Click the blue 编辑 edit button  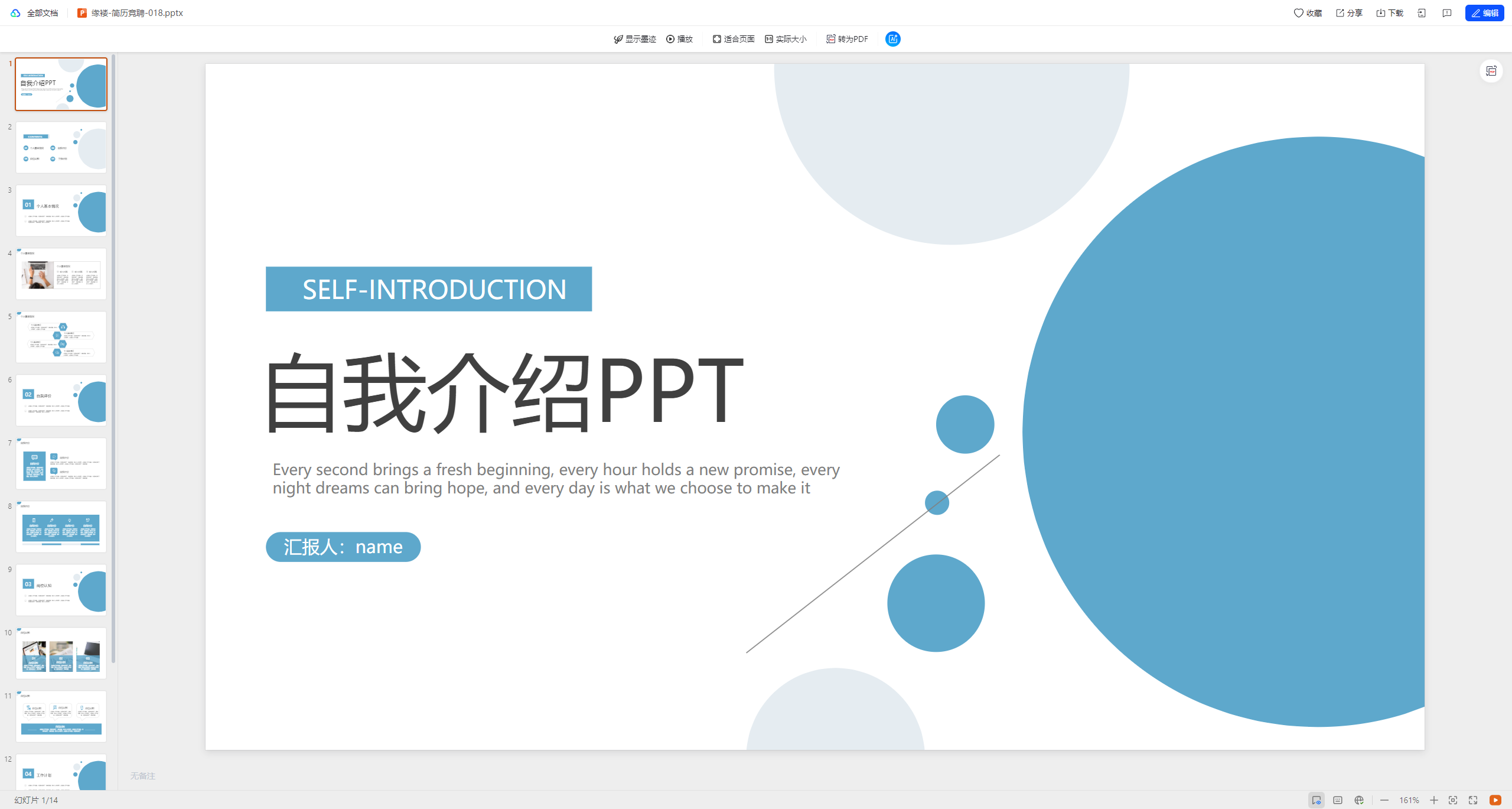(1484, 13)
